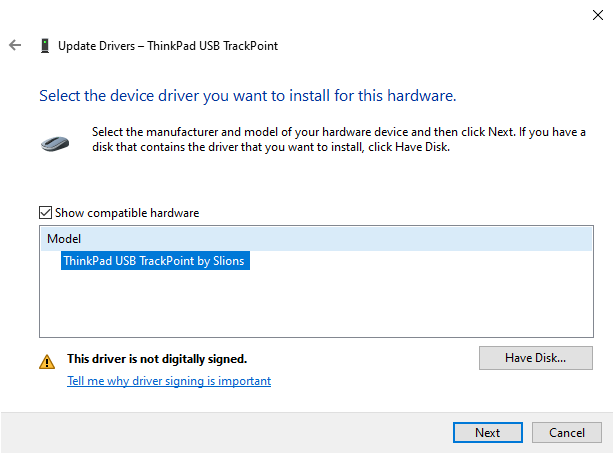Click the yellow warning triangle icon
Viewport: 614px width, 454px height.
47,362
